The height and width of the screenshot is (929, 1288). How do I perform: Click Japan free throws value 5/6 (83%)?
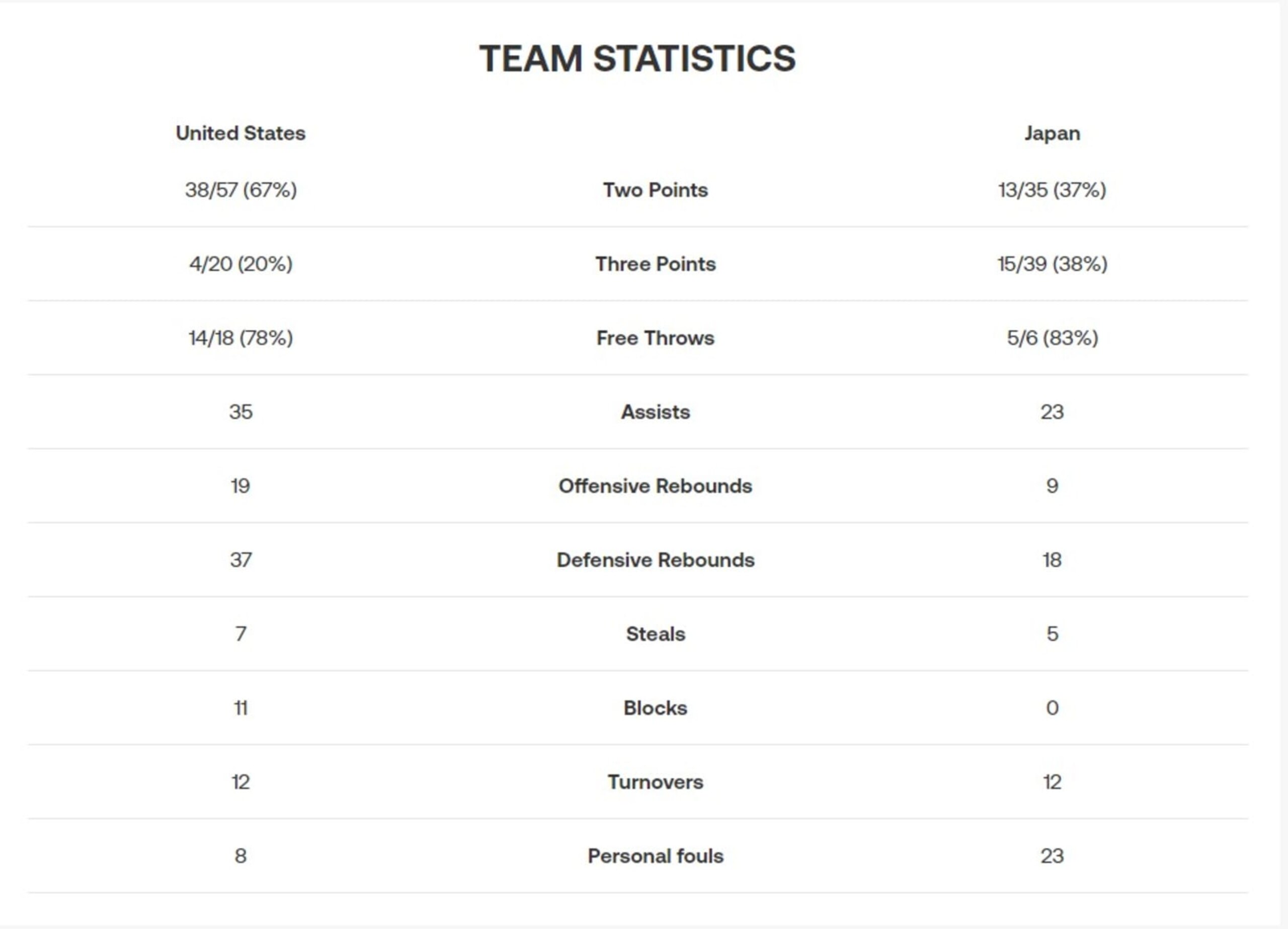(x=1053, y=338)
